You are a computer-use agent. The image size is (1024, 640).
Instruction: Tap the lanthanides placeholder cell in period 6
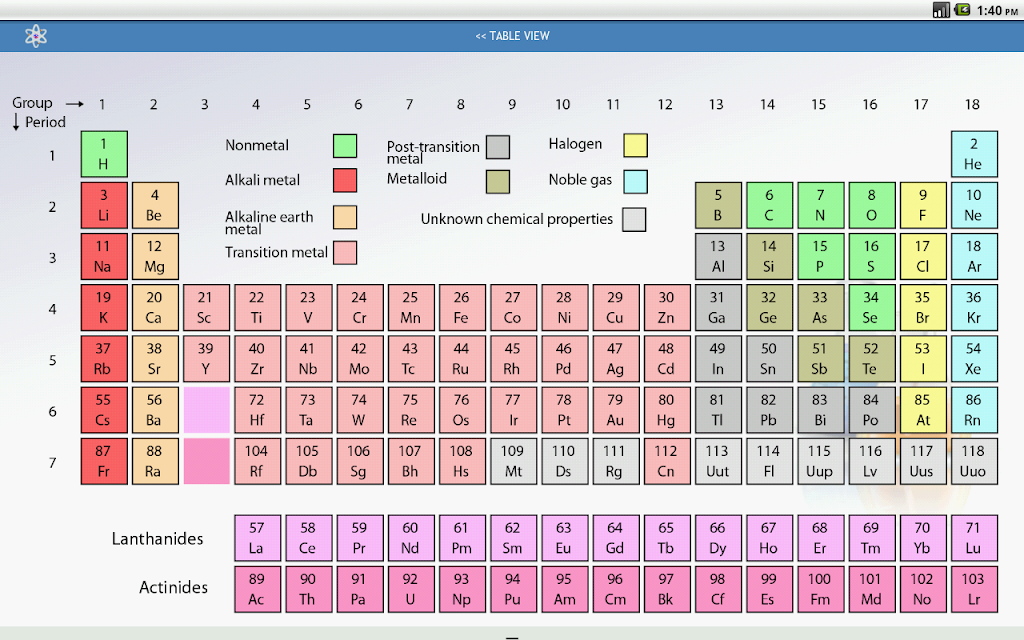[206, 410]
